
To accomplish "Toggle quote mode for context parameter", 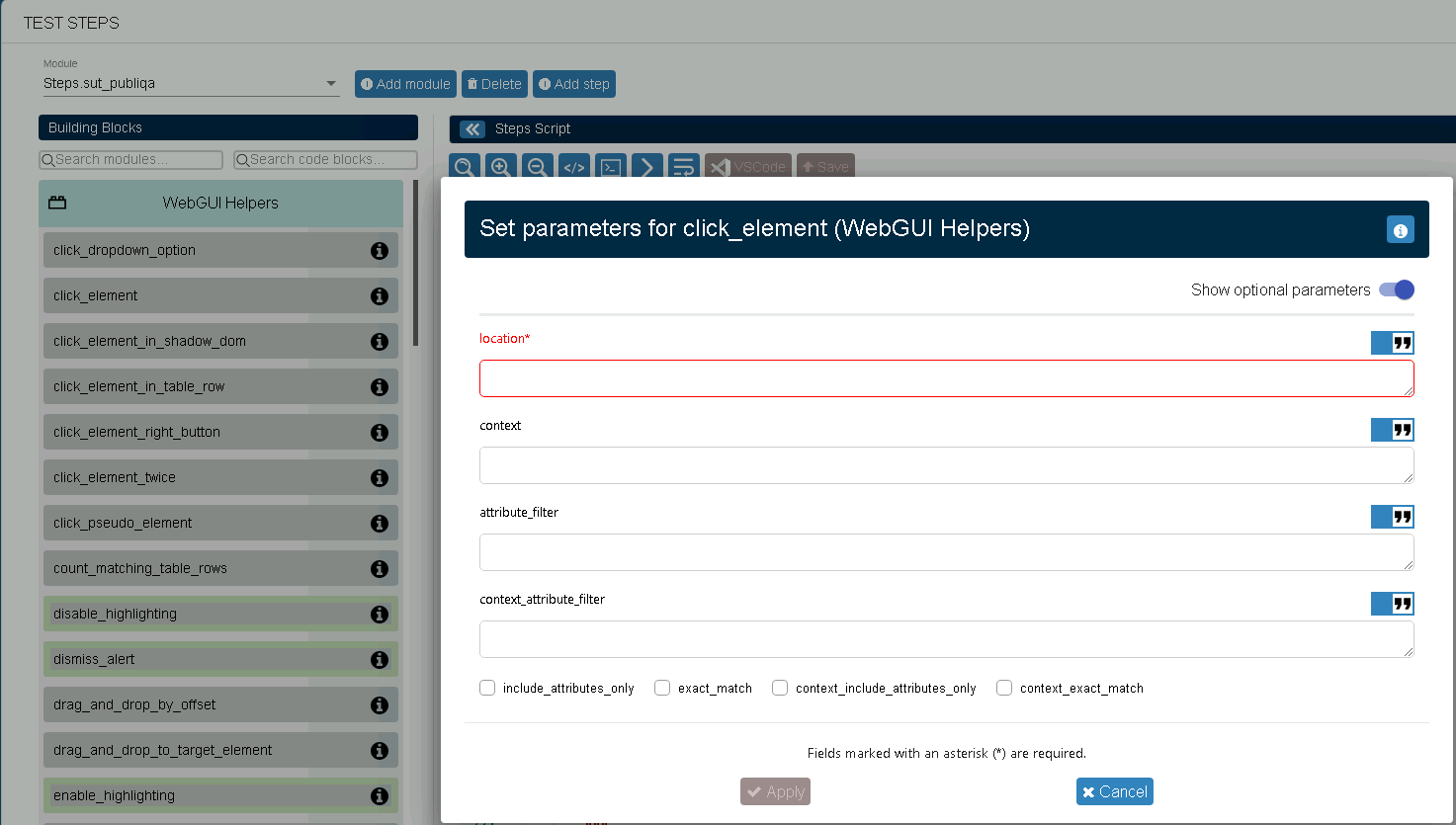I will [1393, 430].
